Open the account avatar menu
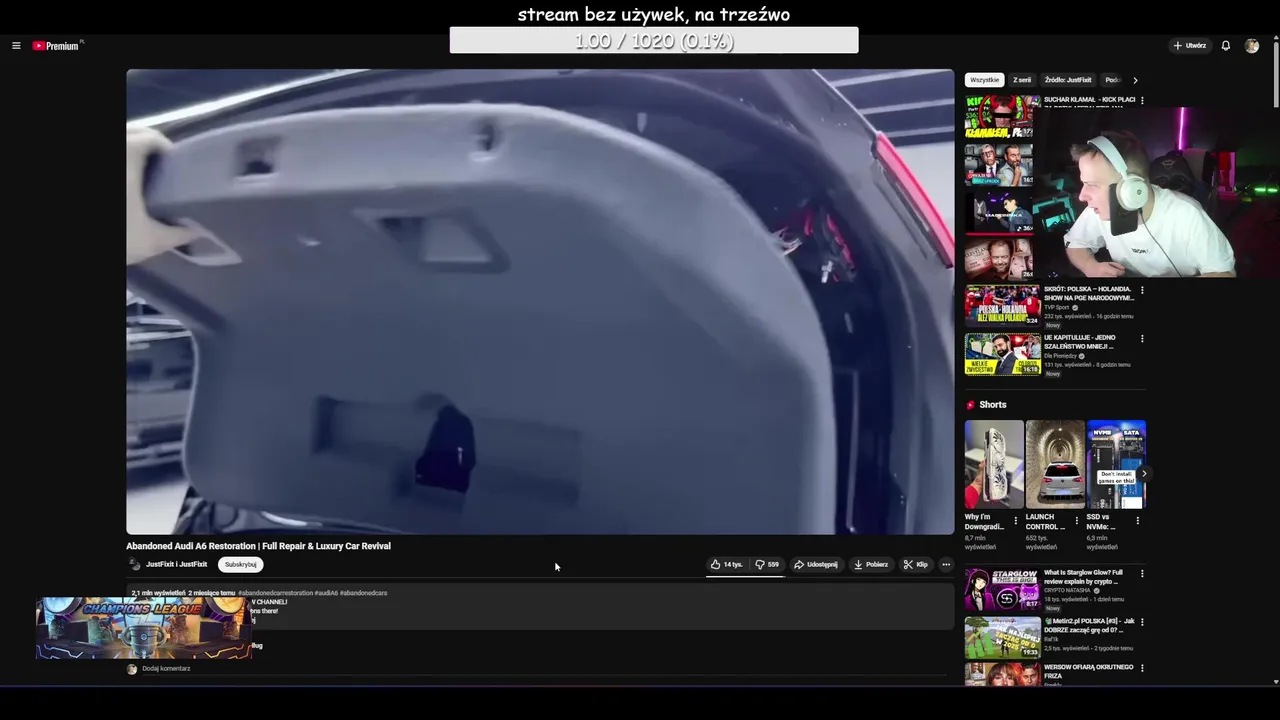 click(1252, 46)
